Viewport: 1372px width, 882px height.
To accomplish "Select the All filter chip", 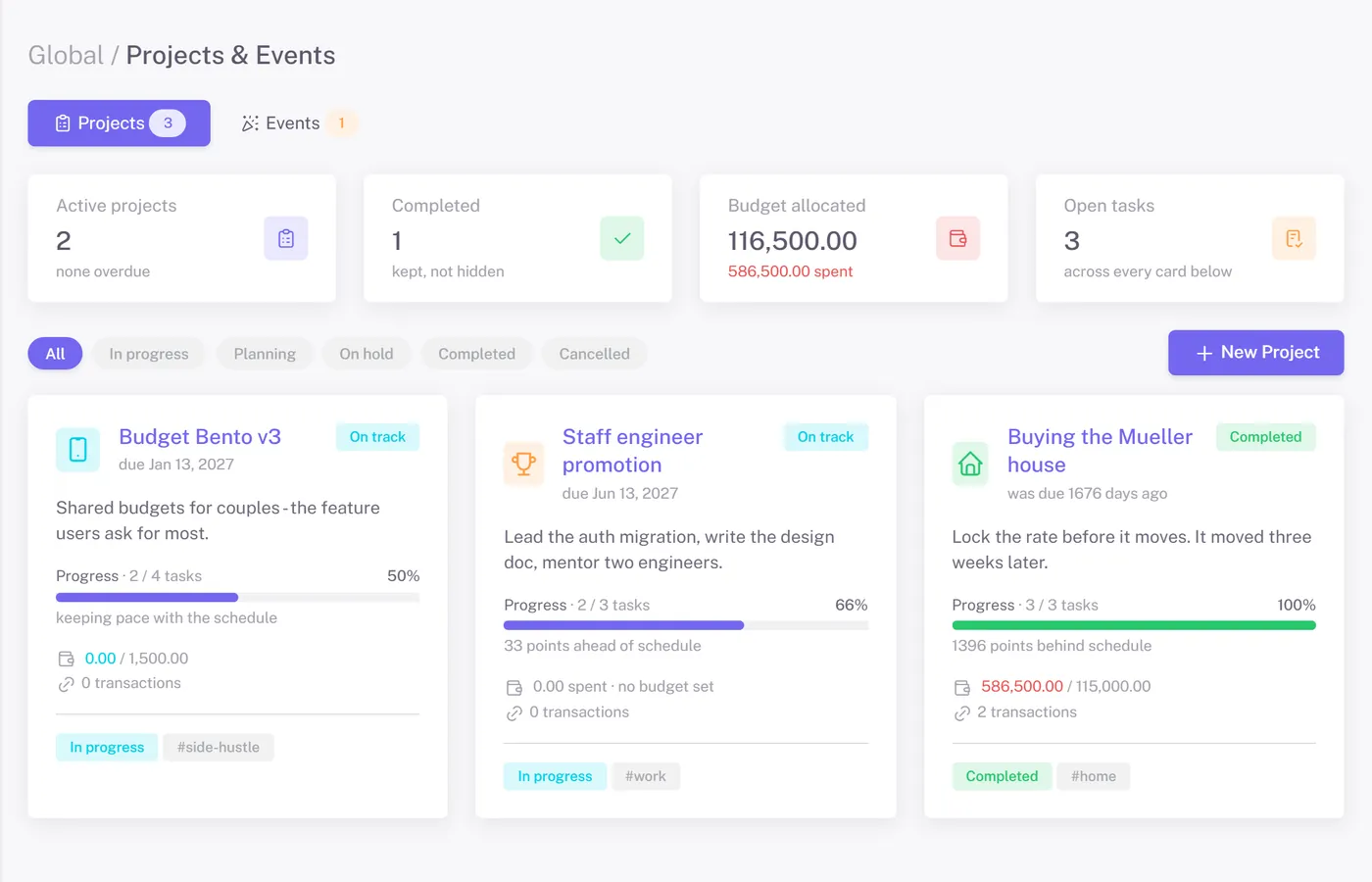I will click(55, 354).
